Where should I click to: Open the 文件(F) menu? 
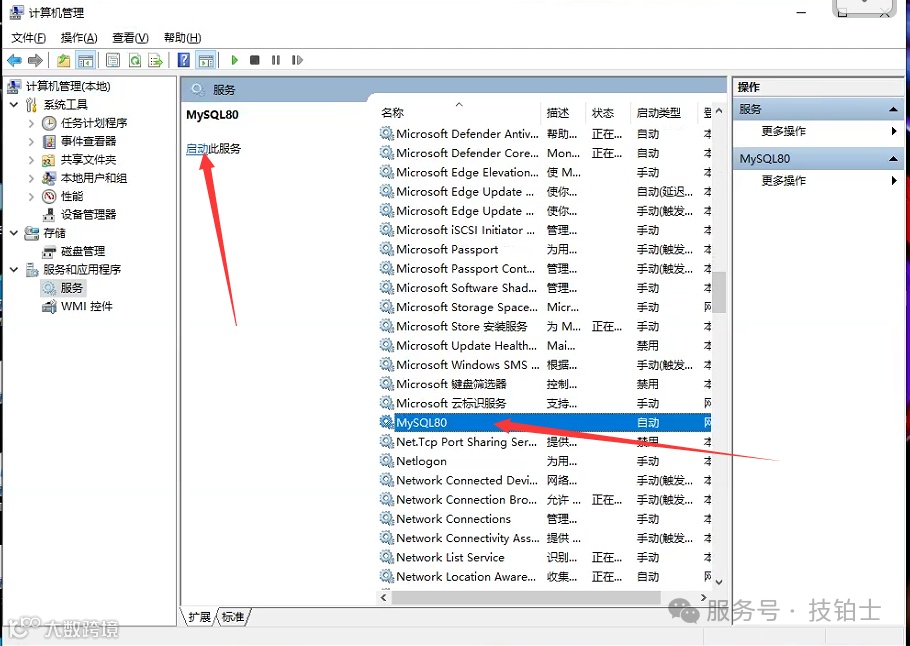(x=28, y=38)
